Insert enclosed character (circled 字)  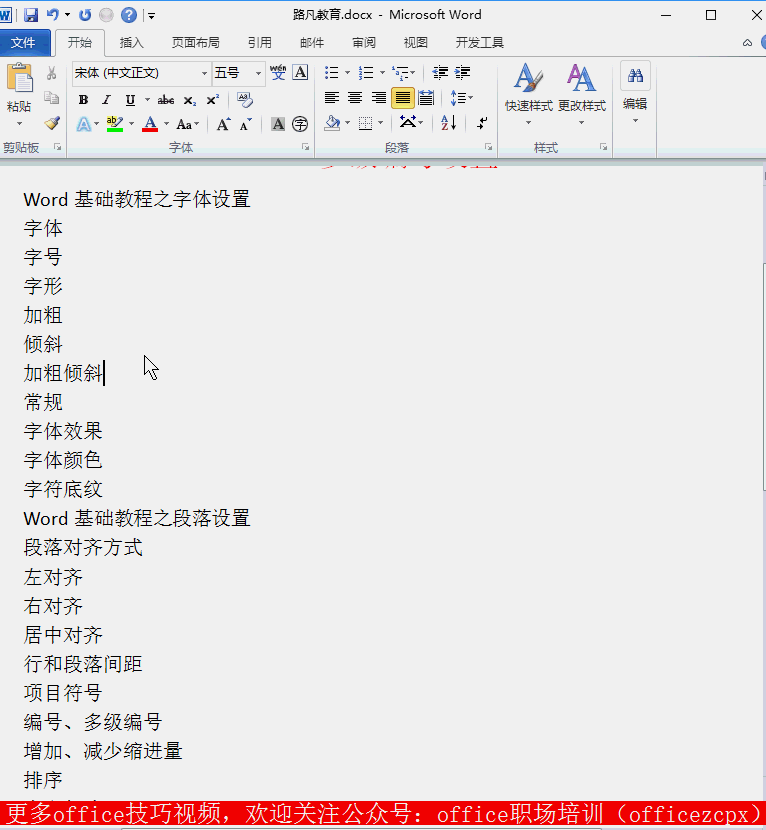tap(300, 124)
